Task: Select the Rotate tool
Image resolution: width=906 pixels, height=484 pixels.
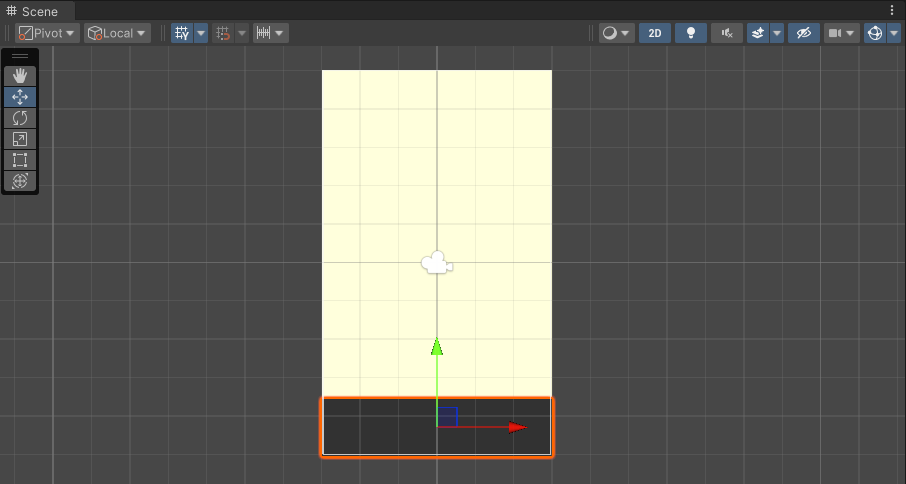Action: pos(20,118)
